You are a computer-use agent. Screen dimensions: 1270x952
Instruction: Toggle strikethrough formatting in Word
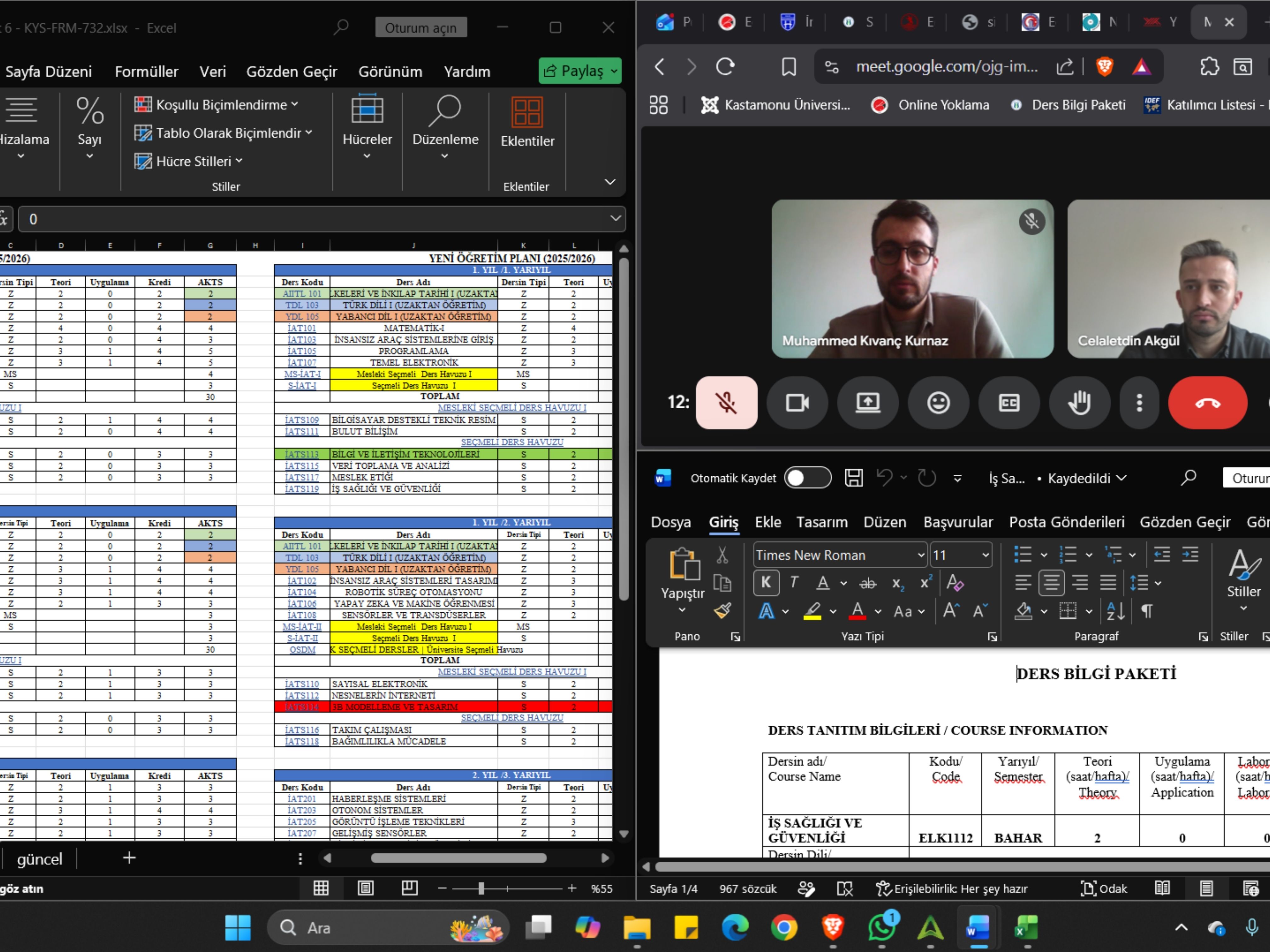(x=867, y=584)
